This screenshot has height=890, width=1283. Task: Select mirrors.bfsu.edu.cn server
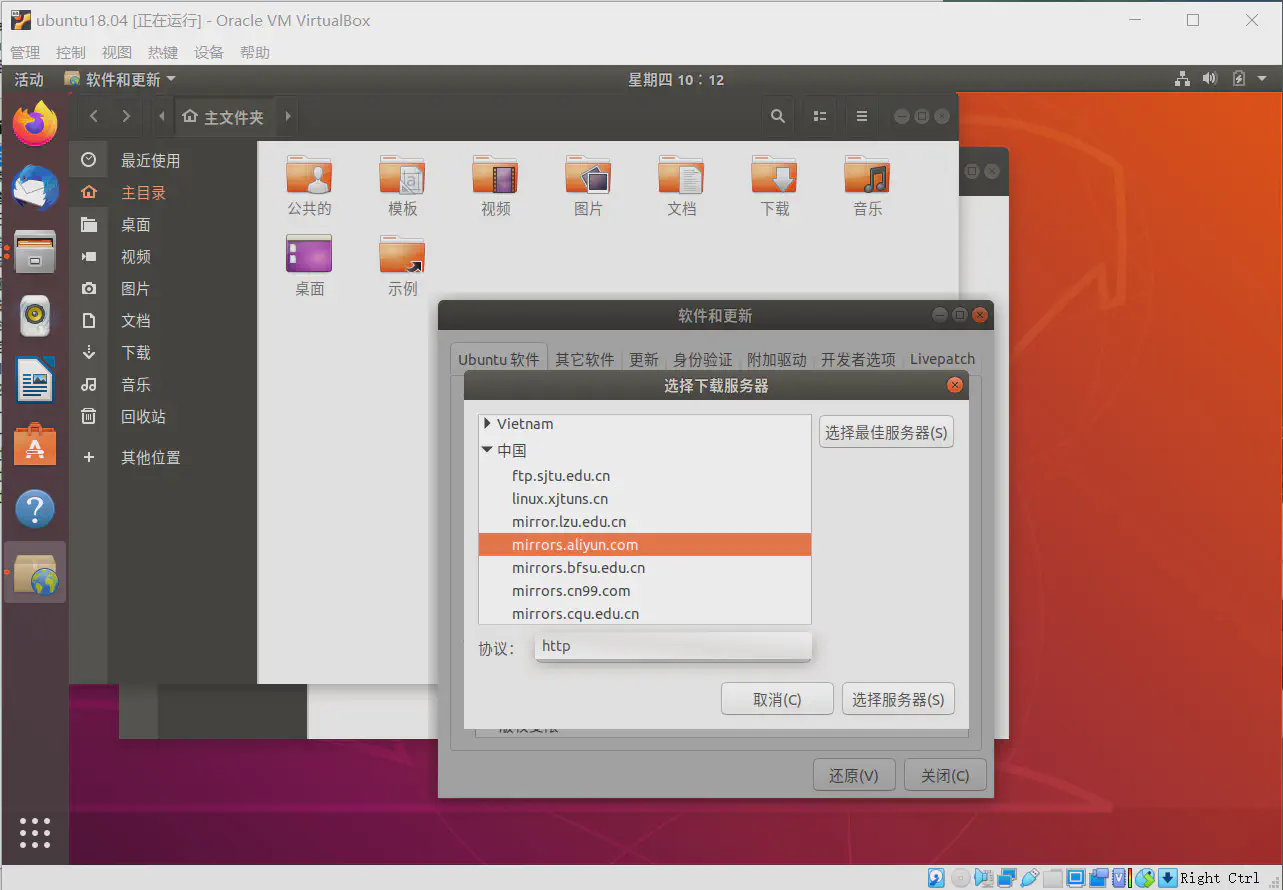pyautogui.click(x=578, y=568)
